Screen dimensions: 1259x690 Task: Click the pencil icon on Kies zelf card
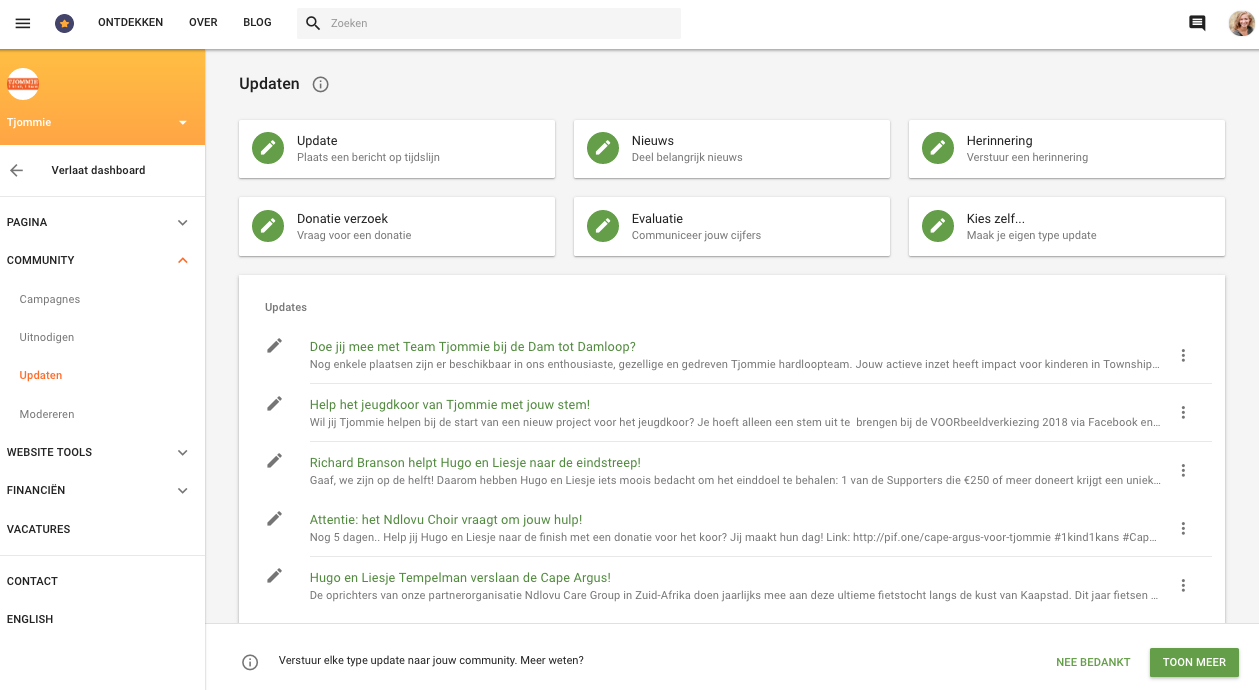[x=938, y=226]
